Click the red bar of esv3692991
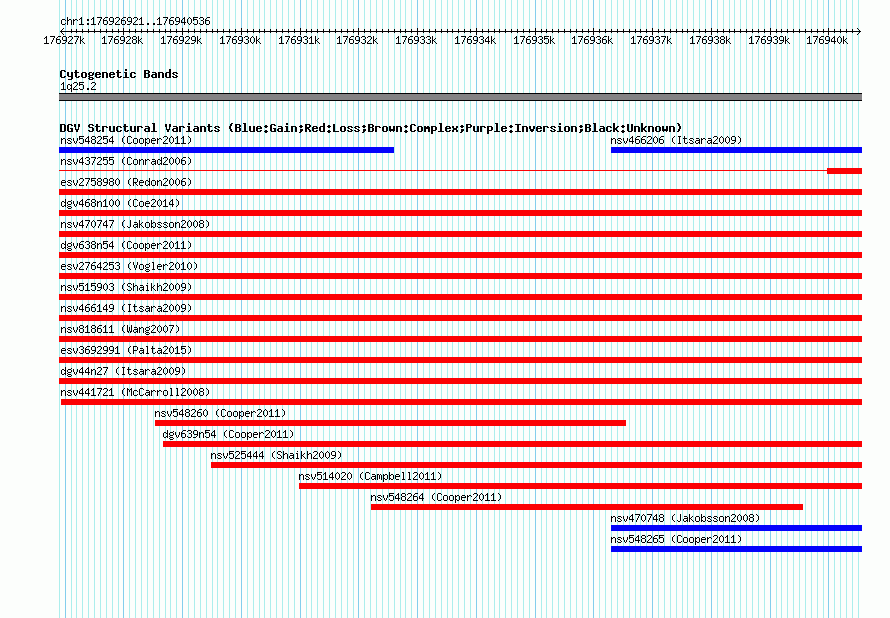The image size is (890, 618). click(x=460, y=360)
